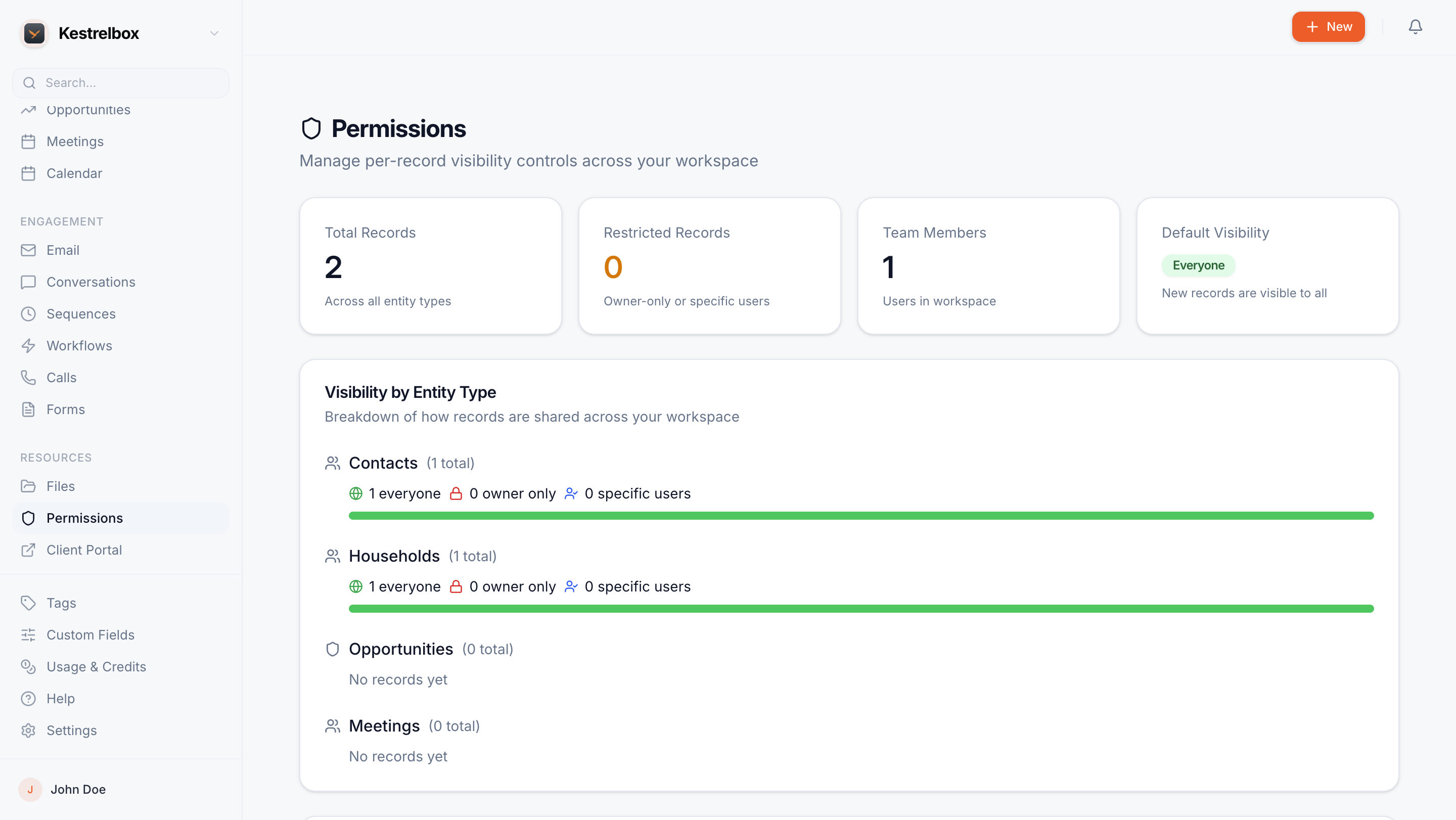Expand the Kestrelbox workspace dropdown chevron
The height and width of the screenshot is (820, 1456).
[214, 33]
